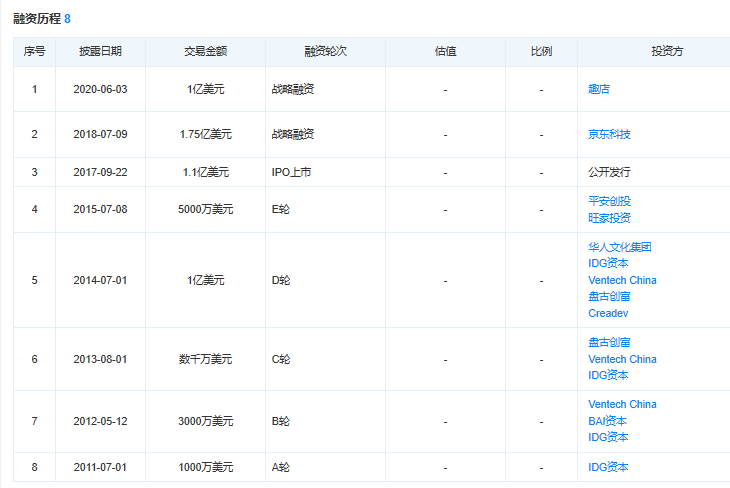Select the date 2018-07-09

(100, 134)
